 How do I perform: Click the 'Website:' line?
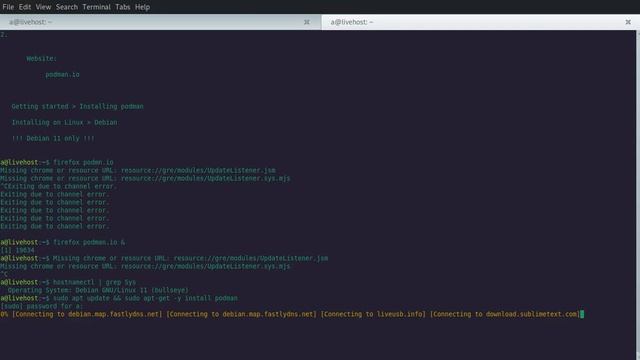point(42,59)
